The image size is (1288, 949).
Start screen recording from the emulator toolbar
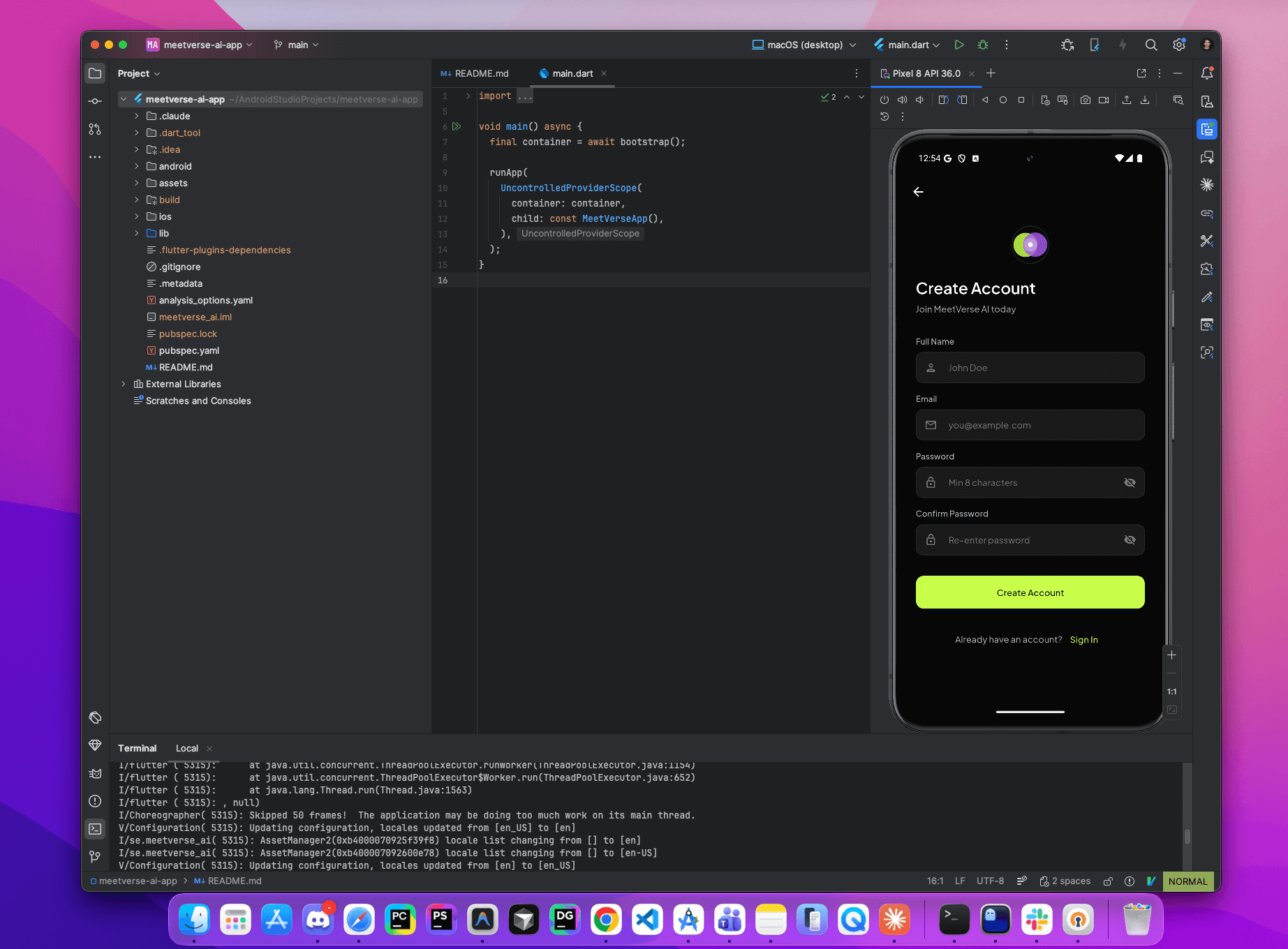[x=1104, y=100]
